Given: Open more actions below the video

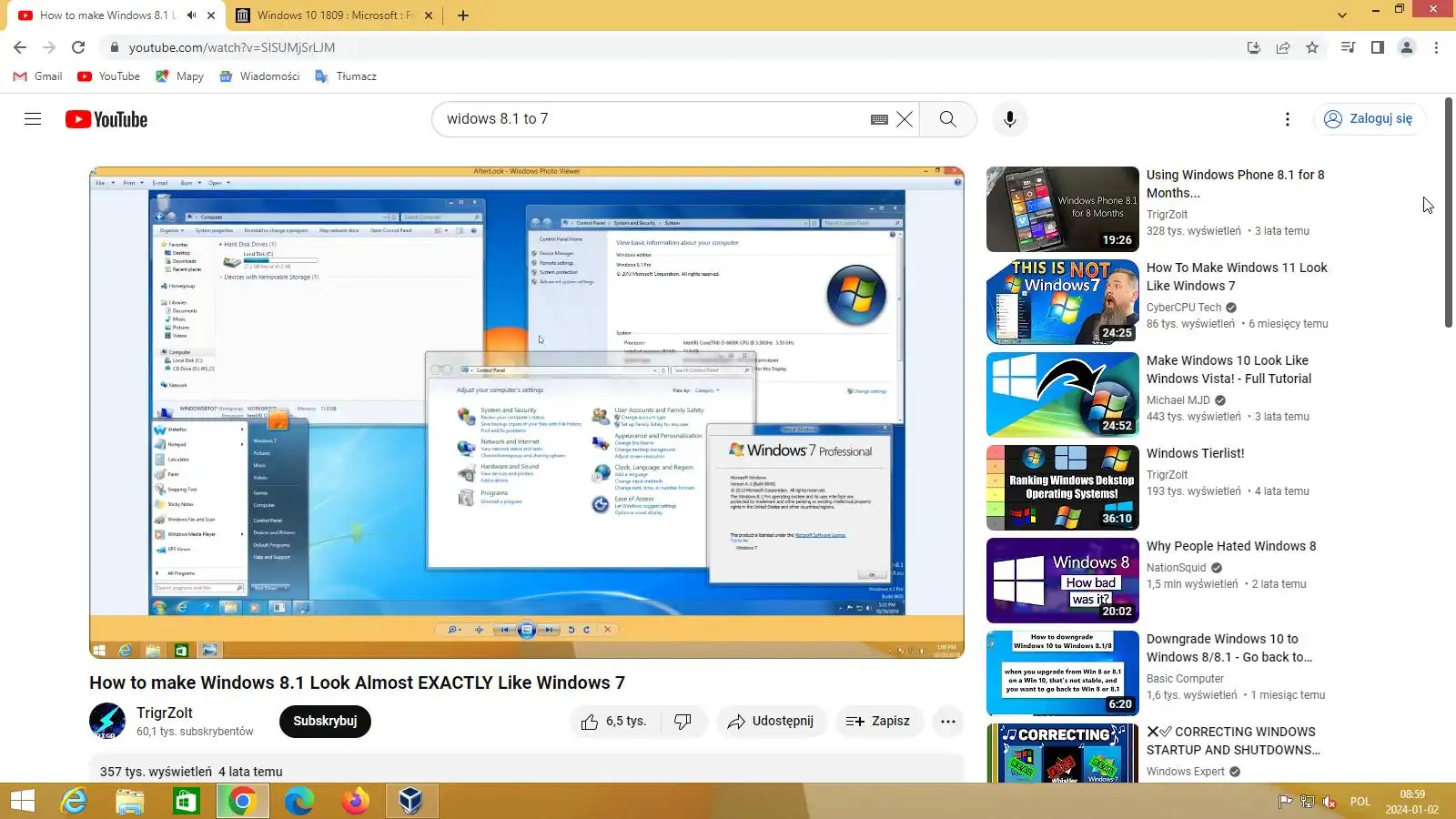Looking at the screenshot, I should (948, 722).
